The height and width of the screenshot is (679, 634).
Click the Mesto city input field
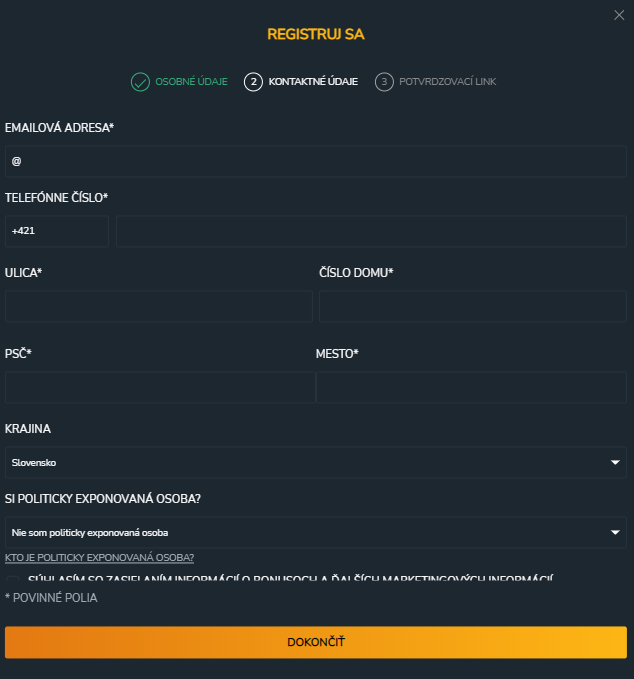pyautogui.click(x=471, y=387)
